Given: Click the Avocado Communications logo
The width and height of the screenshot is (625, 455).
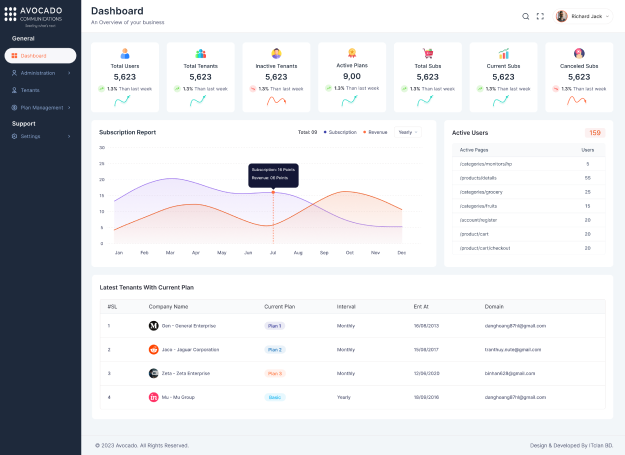Looking at the screenshot, I should point(40,15).
